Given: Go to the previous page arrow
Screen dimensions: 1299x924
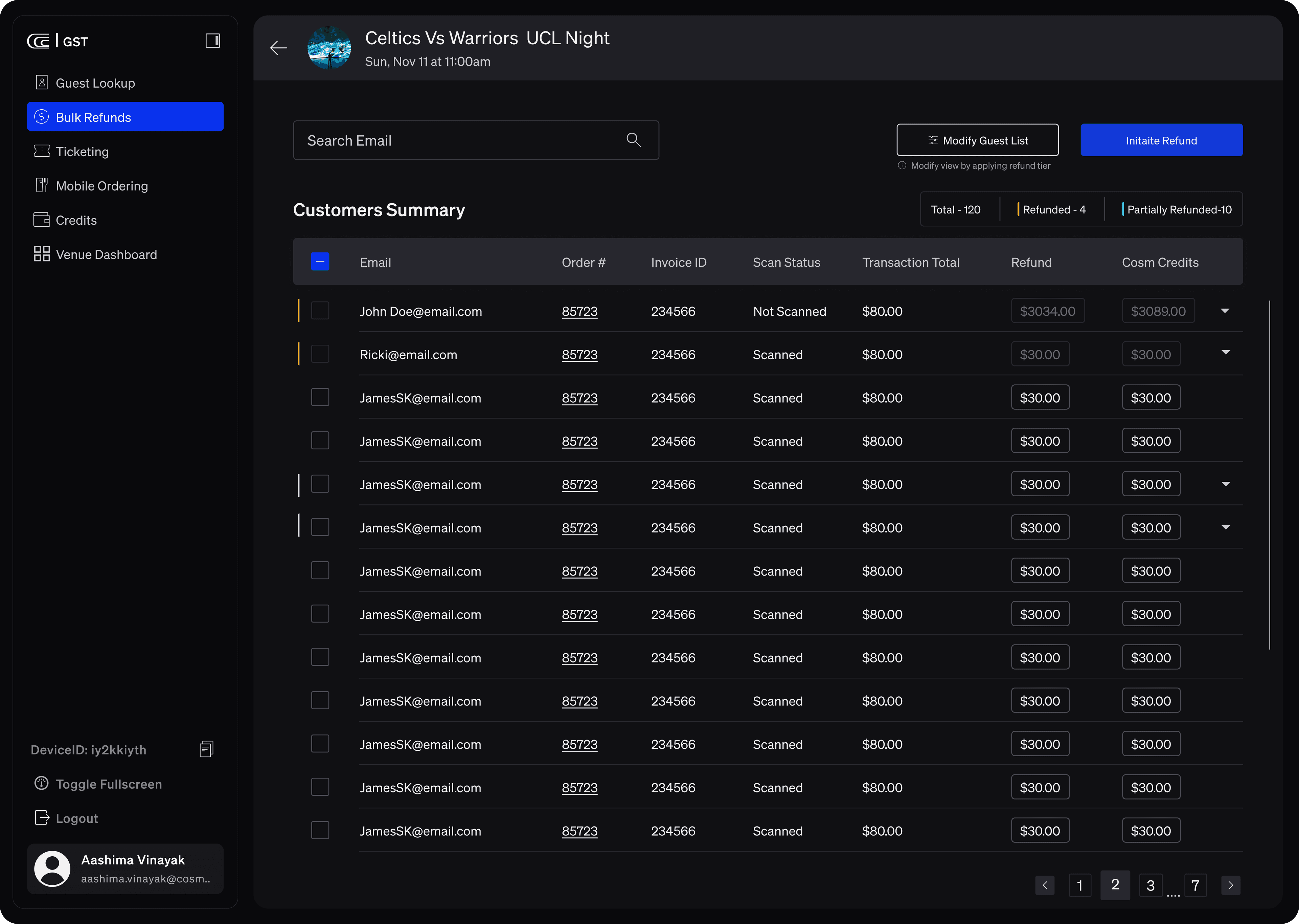Looking at the screenshot, I should [1045, 885].
